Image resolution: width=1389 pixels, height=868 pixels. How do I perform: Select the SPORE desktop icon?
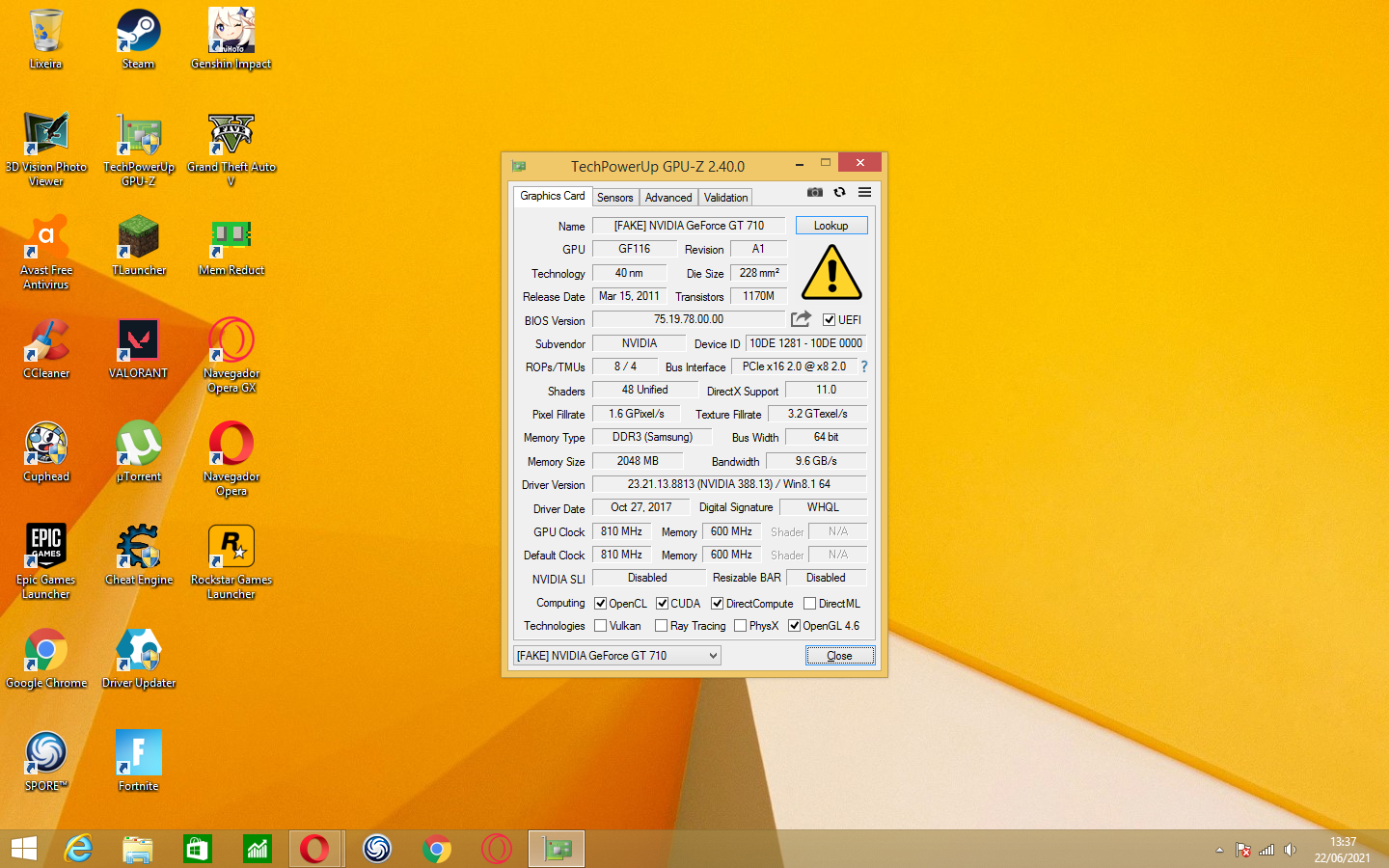(46, 762)
